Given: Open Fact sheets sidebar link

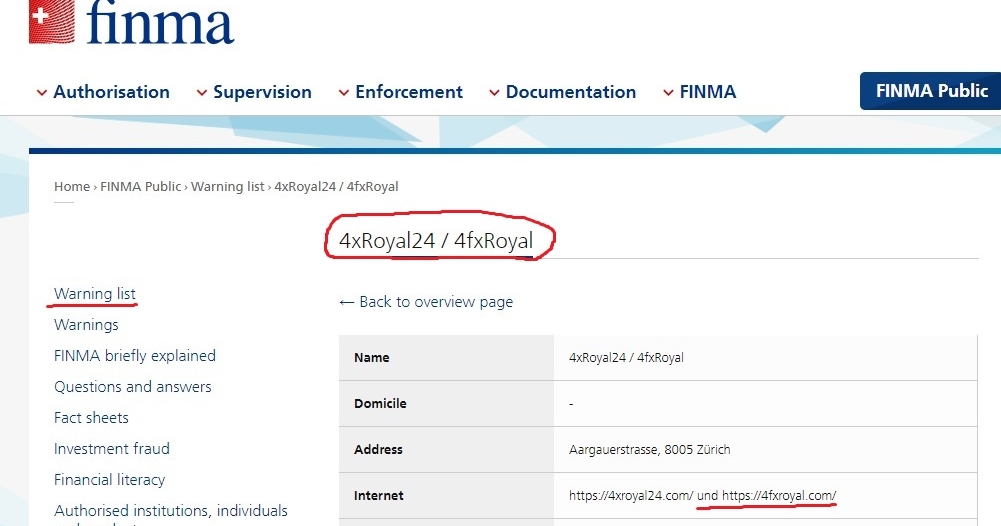Looking at the screenshot, I should point(91,417).
